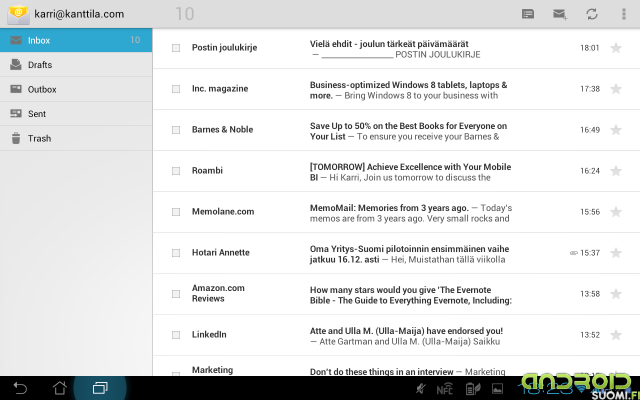Viewport: 640px width, 400px height.
Task: Open the MemoMail Memories email
Action: (x=396, y=212)
